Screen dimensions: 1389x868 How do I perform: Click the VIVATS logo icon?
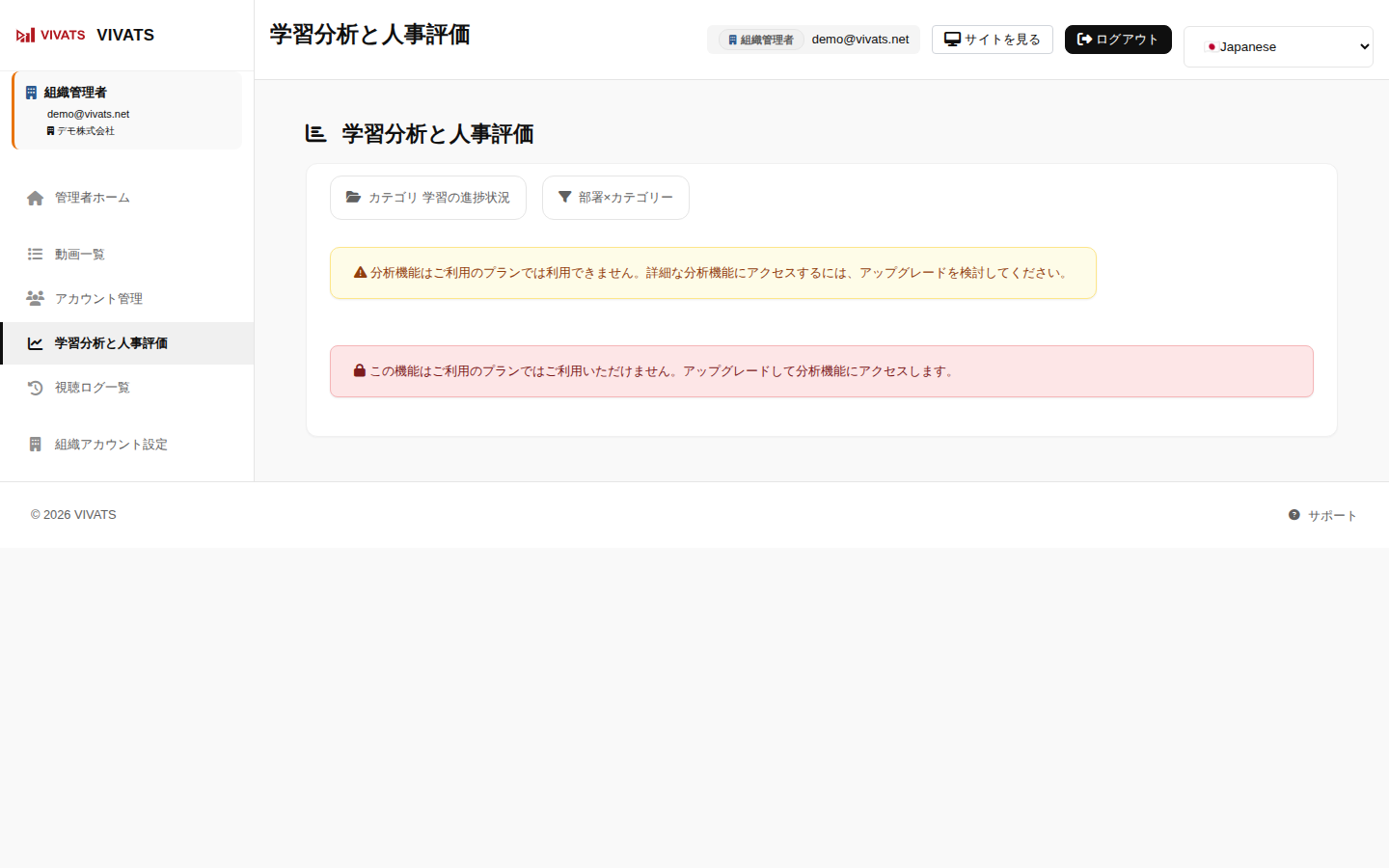pos(51,35)
